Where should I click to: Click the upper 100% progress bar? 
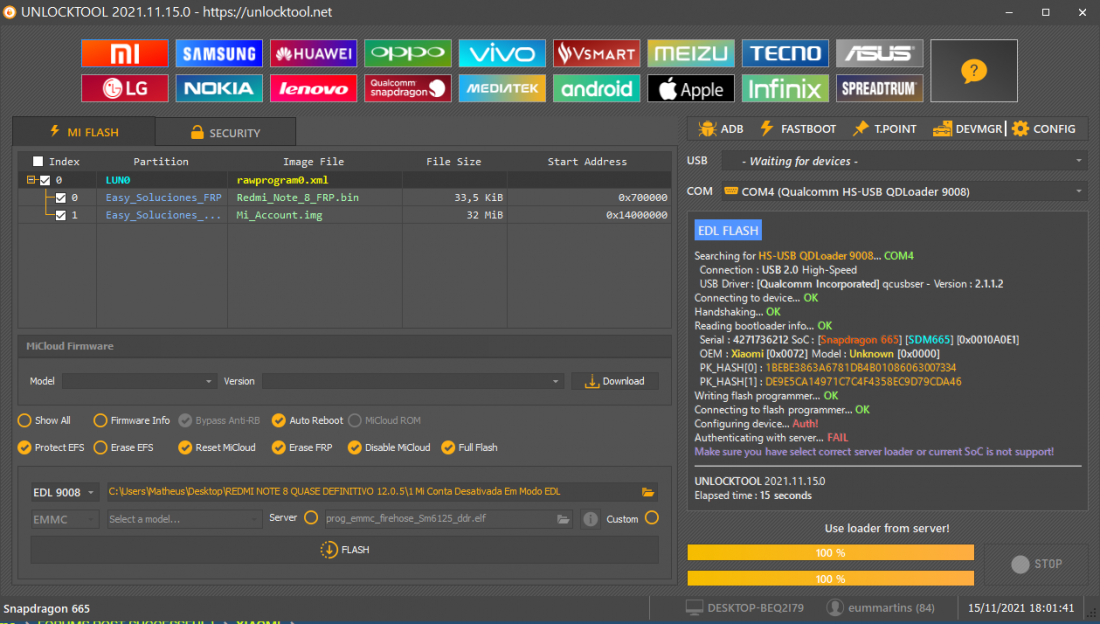click(831, 553)
